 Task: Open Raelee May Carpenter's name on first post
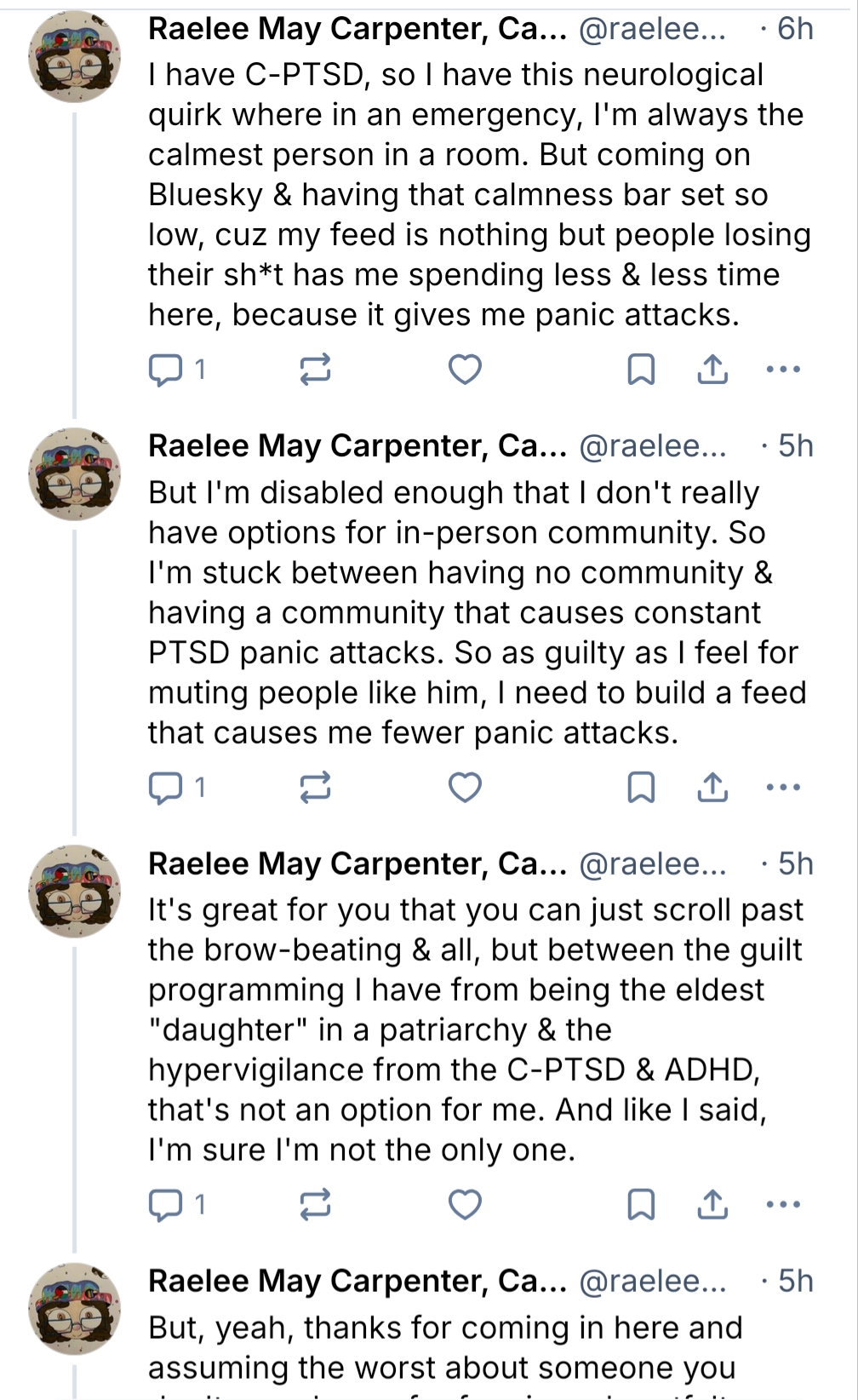pos(357,29)
